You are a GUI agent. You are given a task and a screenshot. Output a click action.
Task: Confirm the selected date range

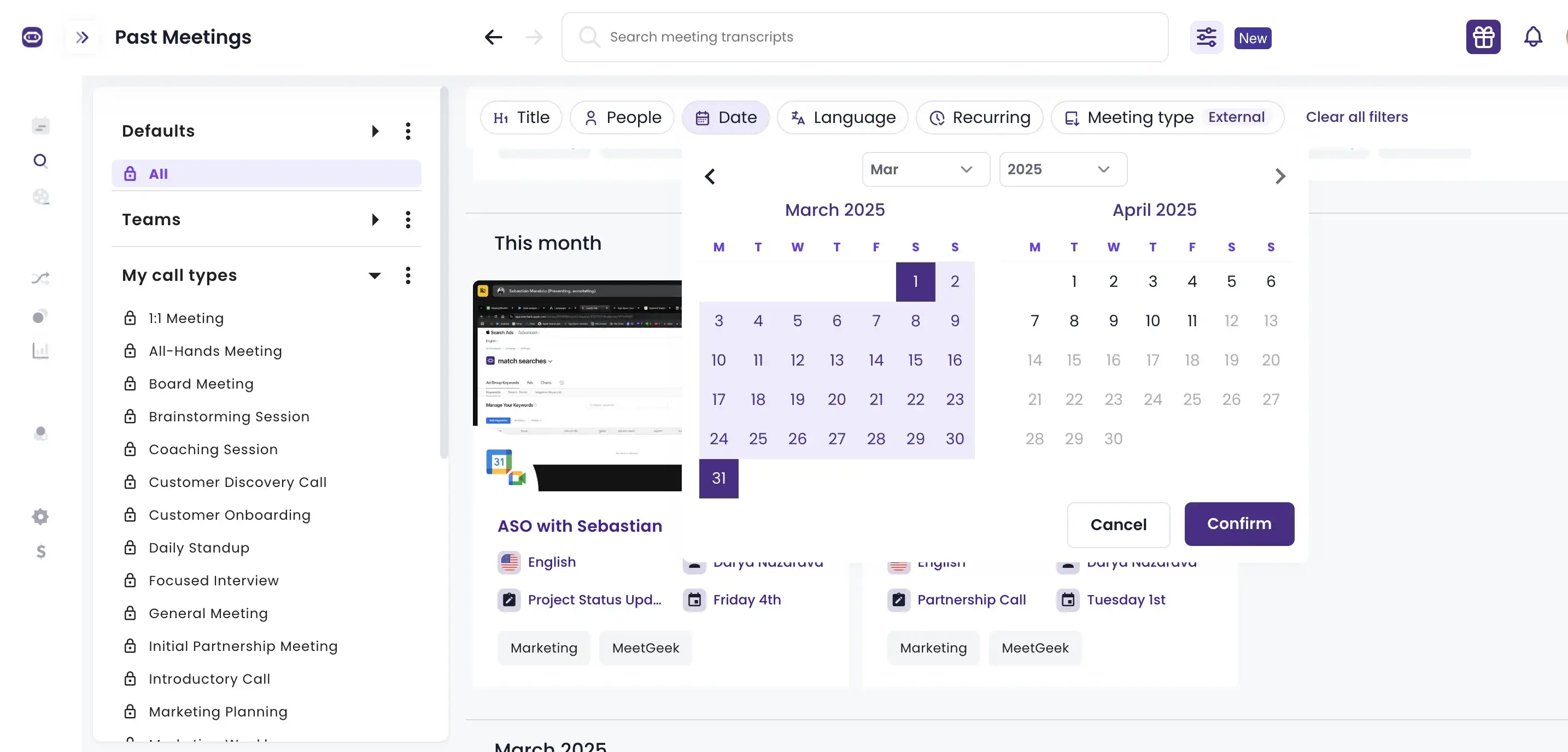1239,524
